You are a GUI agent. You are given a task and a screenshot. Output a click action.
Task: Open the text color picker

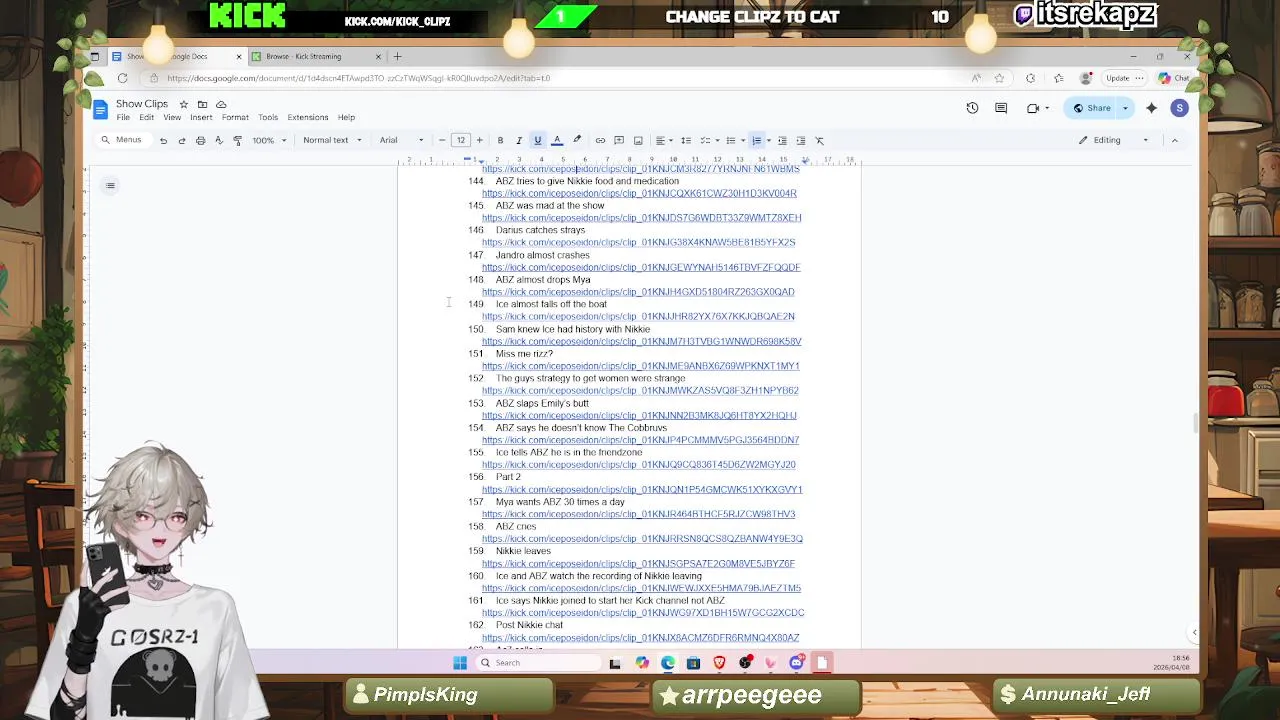(x=557, y=140)
